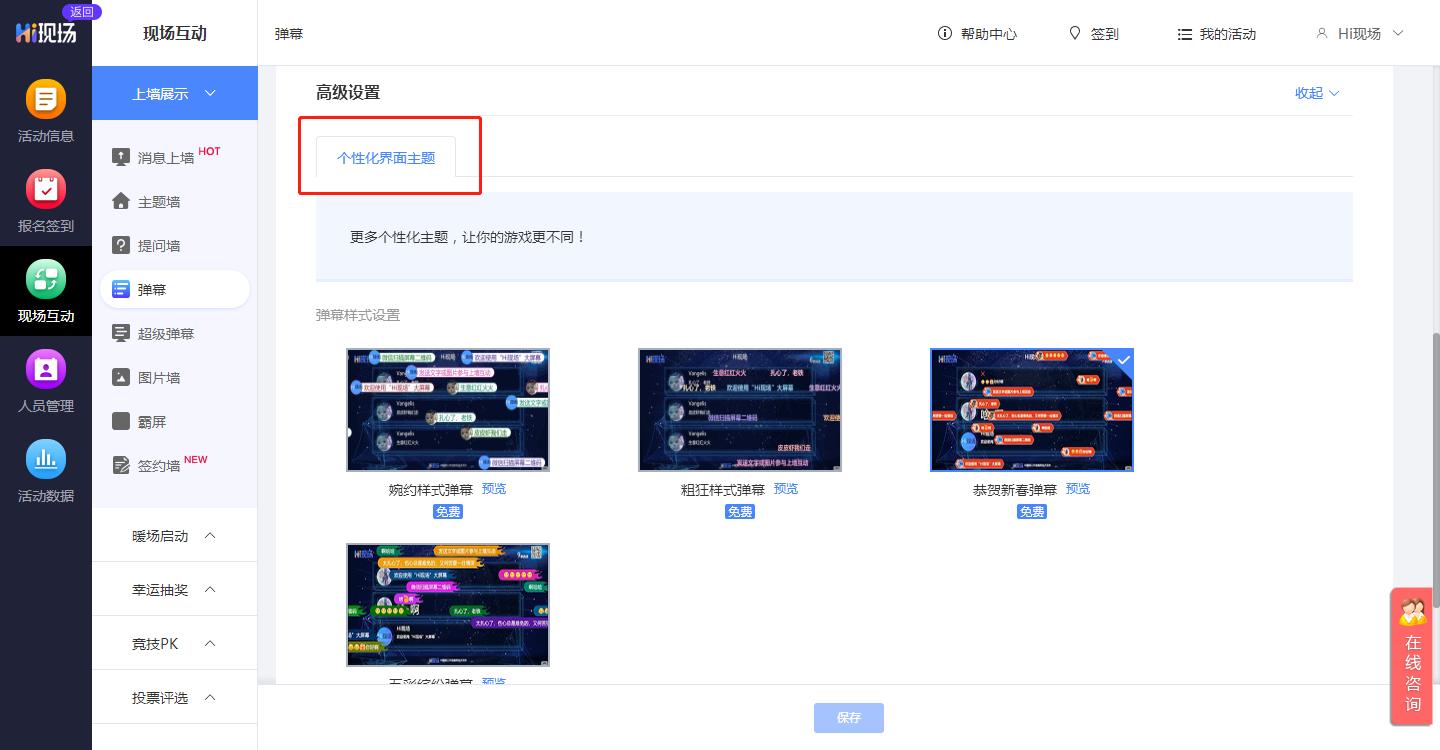The image size is (1440, 750).
Task: Open 消息上墙 in the side menu
Action: (165, 158)
